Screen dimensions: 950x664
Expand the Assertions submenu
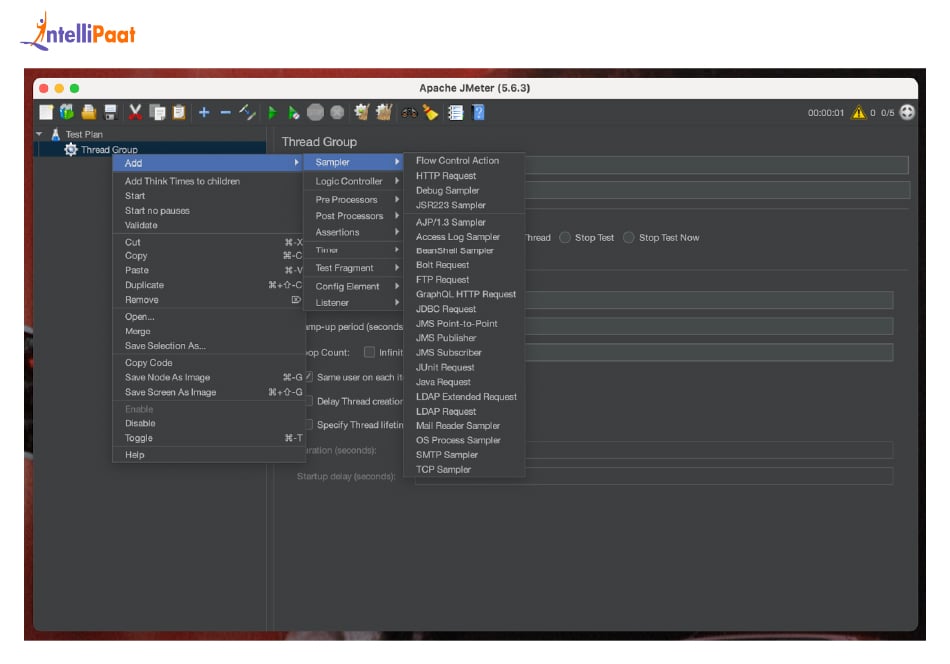[x=353, y=232]
